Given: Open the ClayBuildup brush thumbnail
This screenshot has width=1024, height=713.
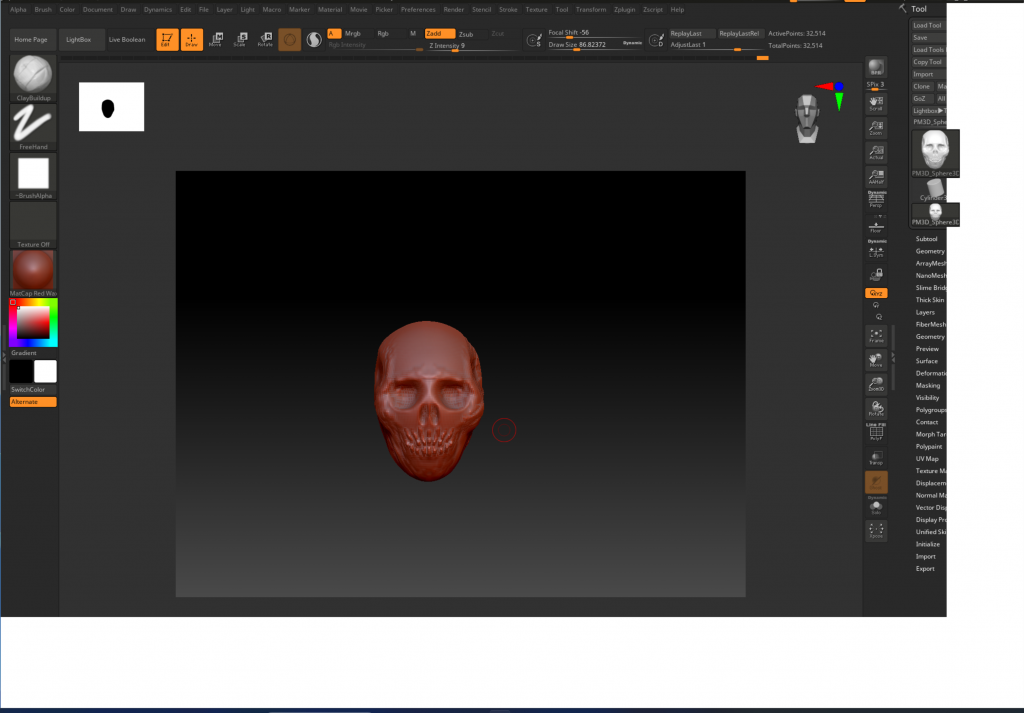Looking at the screenshot, I should (x=33, y=75).
